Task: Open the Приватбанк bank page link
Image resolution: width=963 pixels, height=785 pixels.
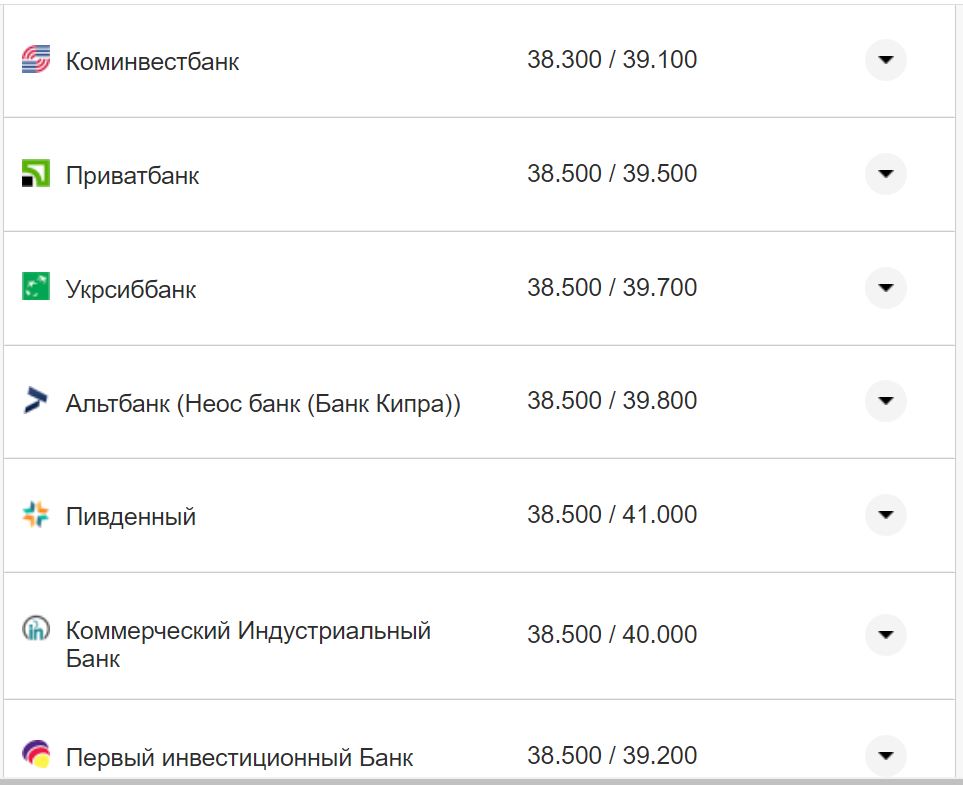Action: pyautogui.click(x=132, y=174)
